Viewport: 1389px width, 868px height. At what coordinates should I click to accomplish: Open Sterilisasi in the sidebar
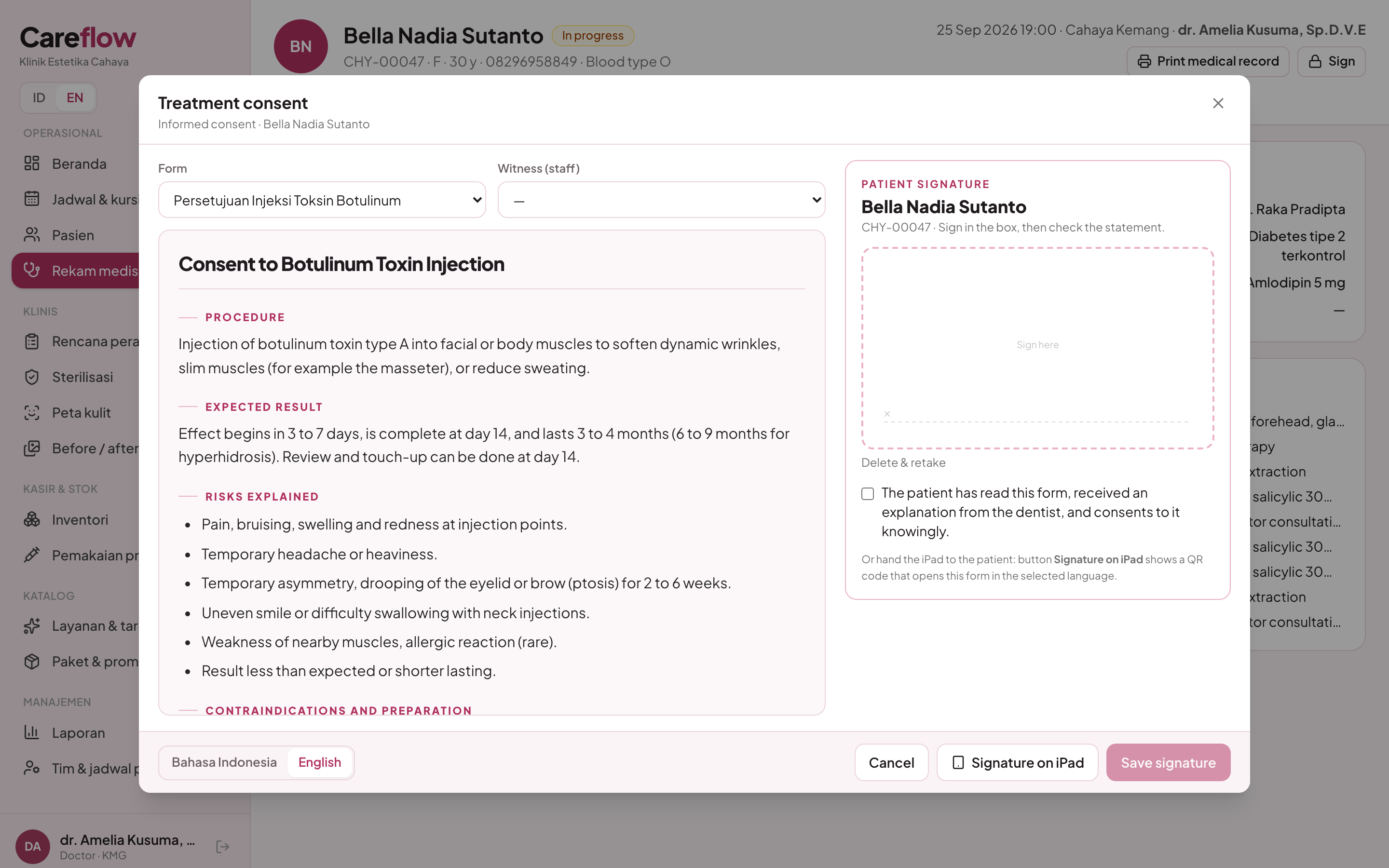75,377
